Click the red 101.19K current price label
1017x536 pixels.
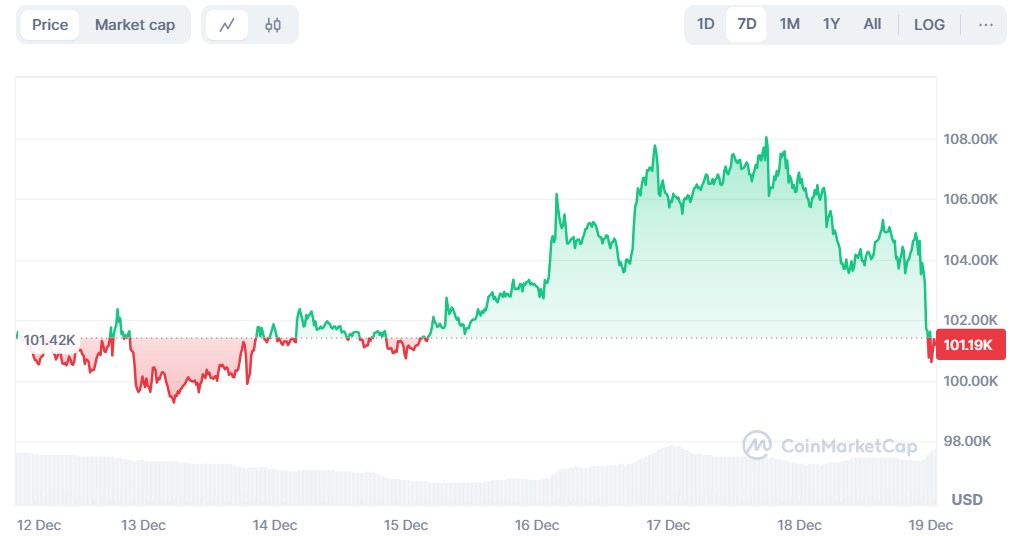(x=966, y=346)
